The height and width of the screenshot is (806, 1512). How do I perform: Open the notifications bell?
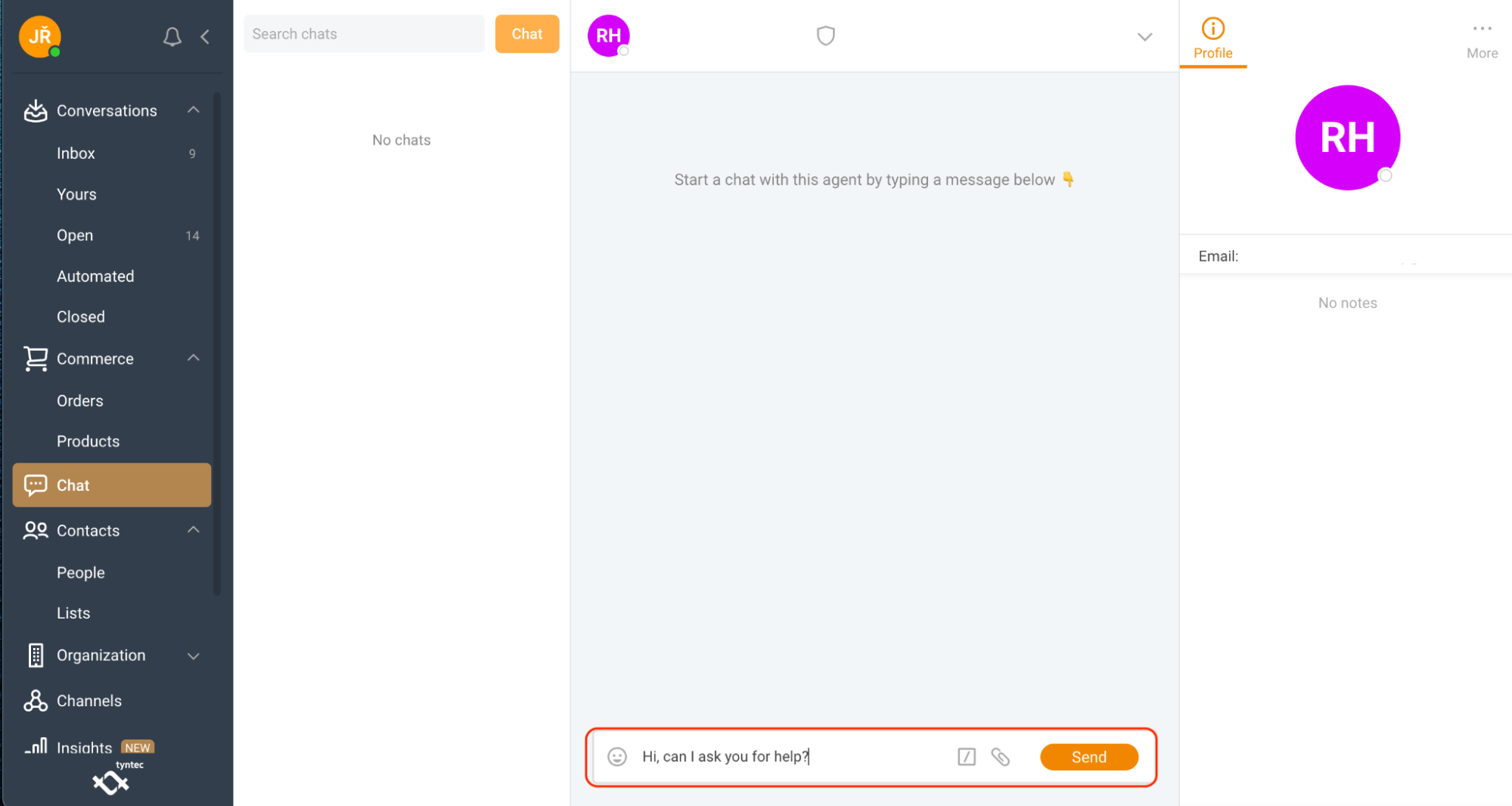click(172, 36)
